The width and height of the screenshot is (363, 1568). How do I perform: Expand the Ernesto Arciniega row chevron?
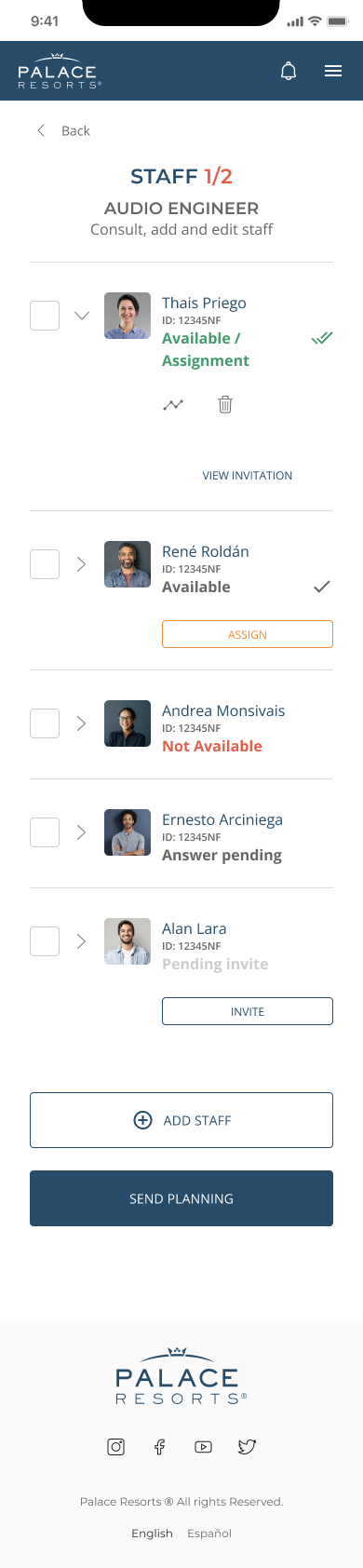point(81,832)
